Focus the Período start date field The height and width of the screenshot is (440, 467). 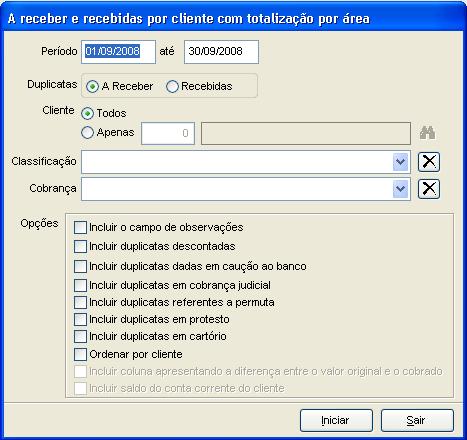(118, 52)
